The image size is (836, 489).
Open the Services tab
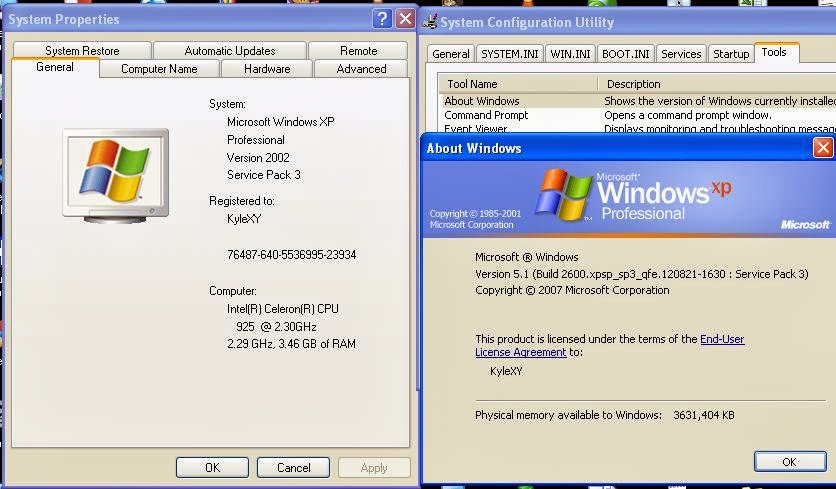click(681, 54)
